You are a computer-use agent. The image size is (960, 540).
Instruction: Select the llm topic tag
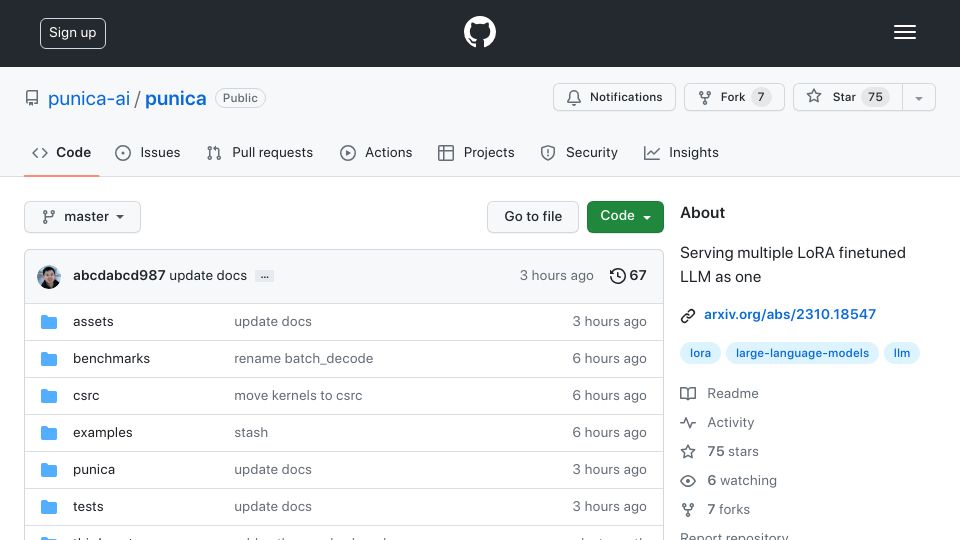[x=902, y=353]
